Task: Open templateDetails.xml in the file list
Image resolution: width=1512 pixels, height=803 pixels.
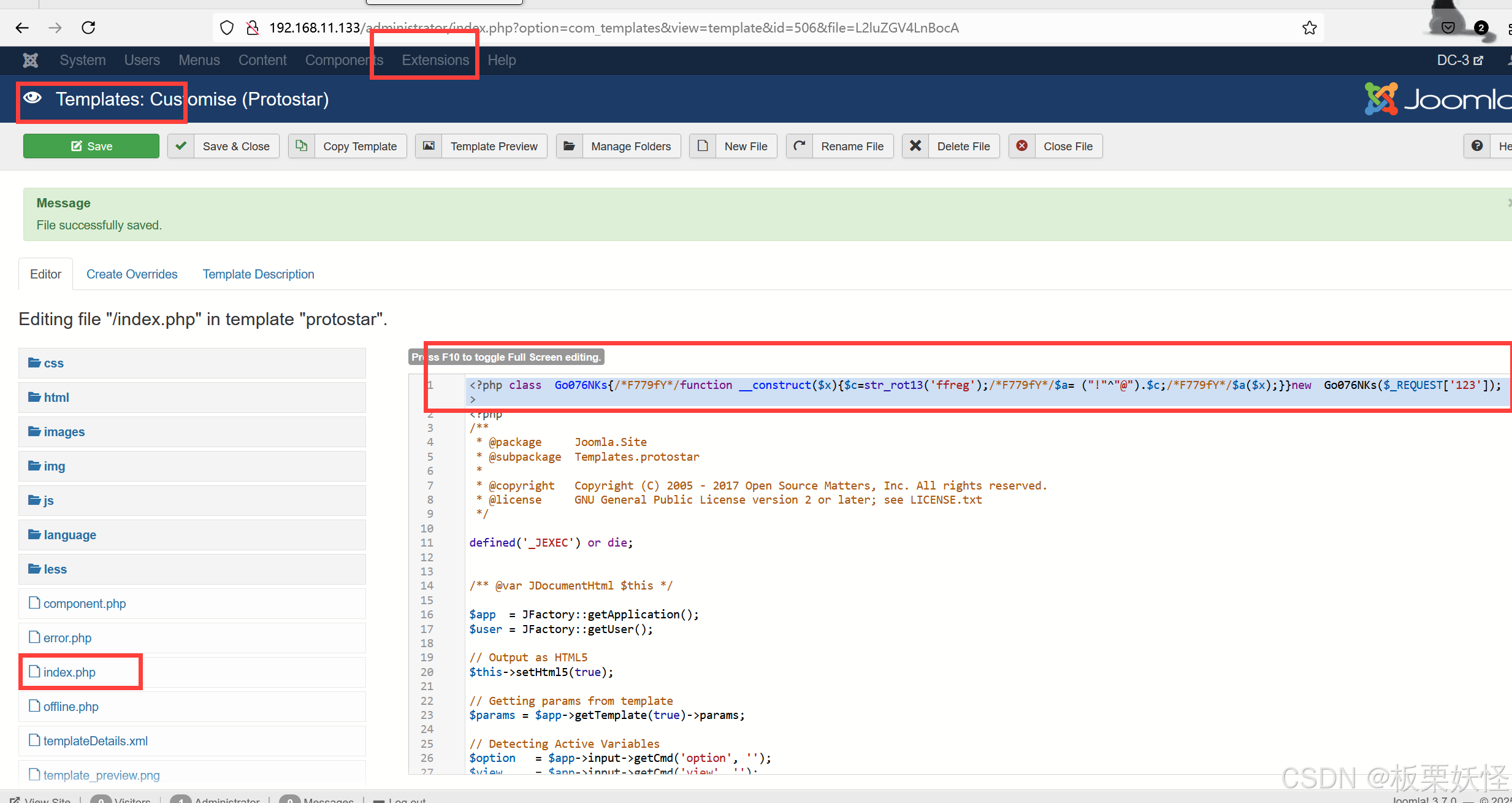Action: click(95, 741)
